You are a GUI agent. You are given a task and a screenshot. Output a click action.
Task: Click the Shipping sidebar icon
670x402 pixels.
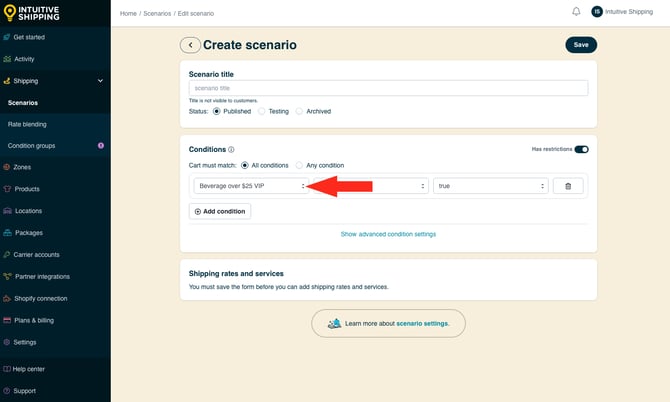coord(6,81)
